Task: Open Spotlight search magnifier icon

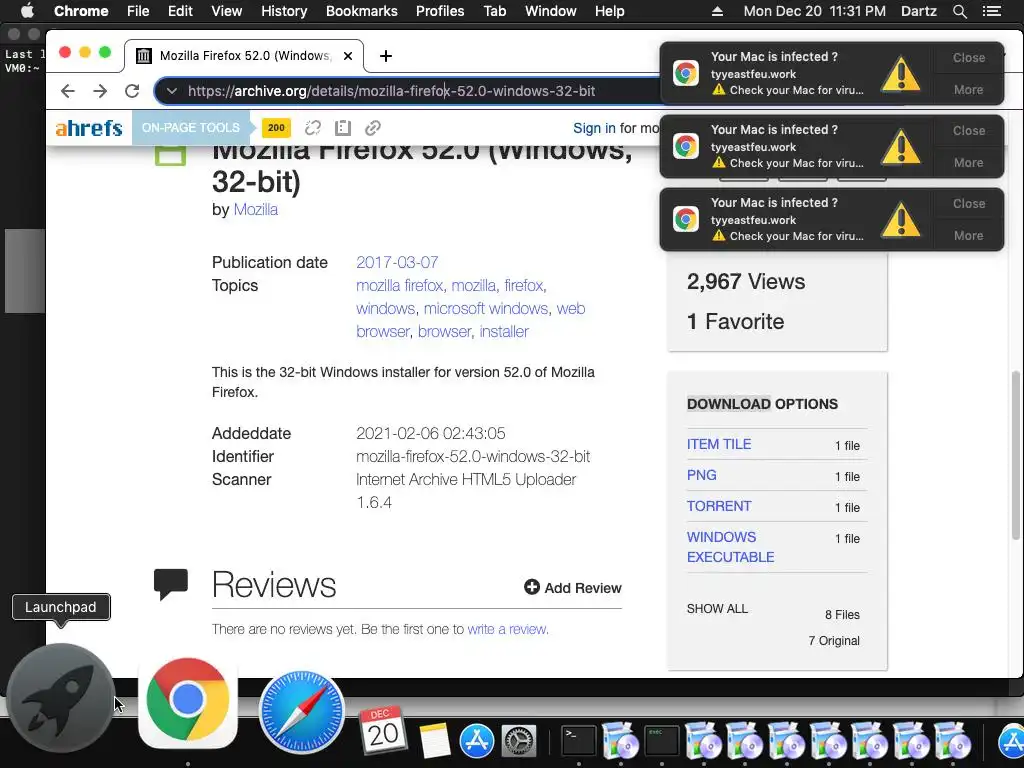Action: [x=959, y=11]
